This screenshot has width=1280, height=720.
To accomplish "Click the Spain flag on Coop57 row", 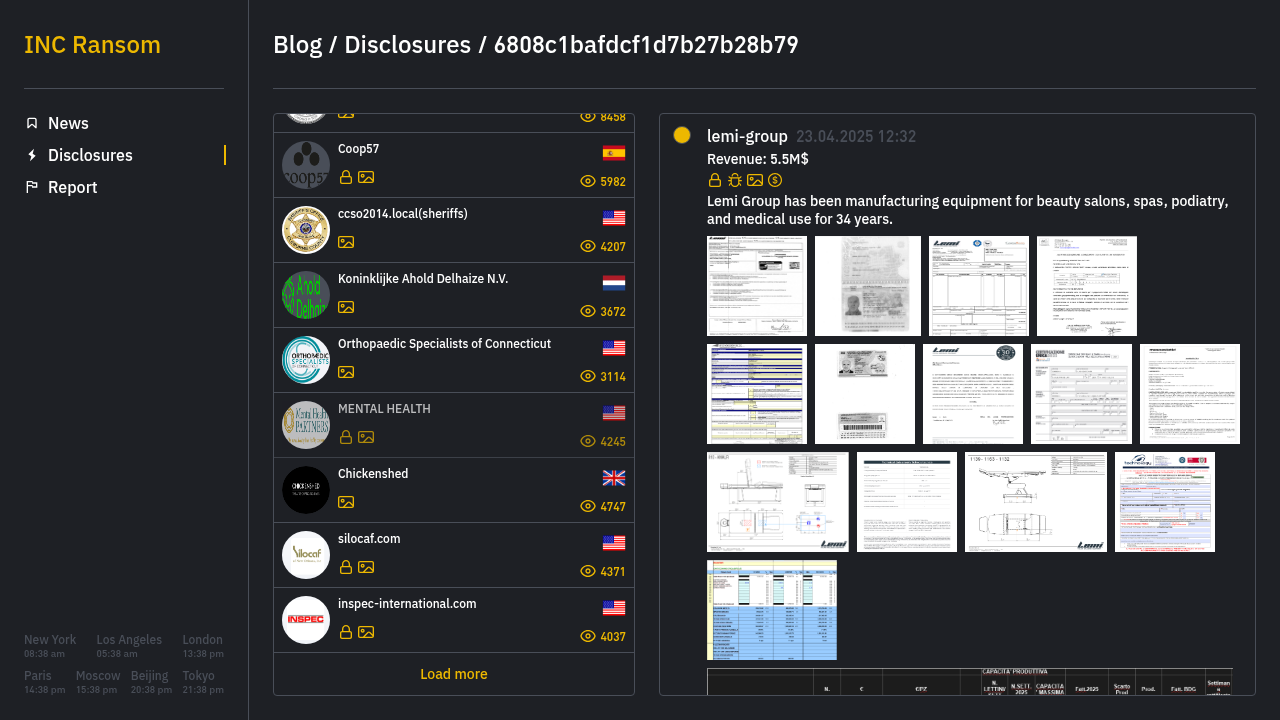I will (x=614, y=153).
